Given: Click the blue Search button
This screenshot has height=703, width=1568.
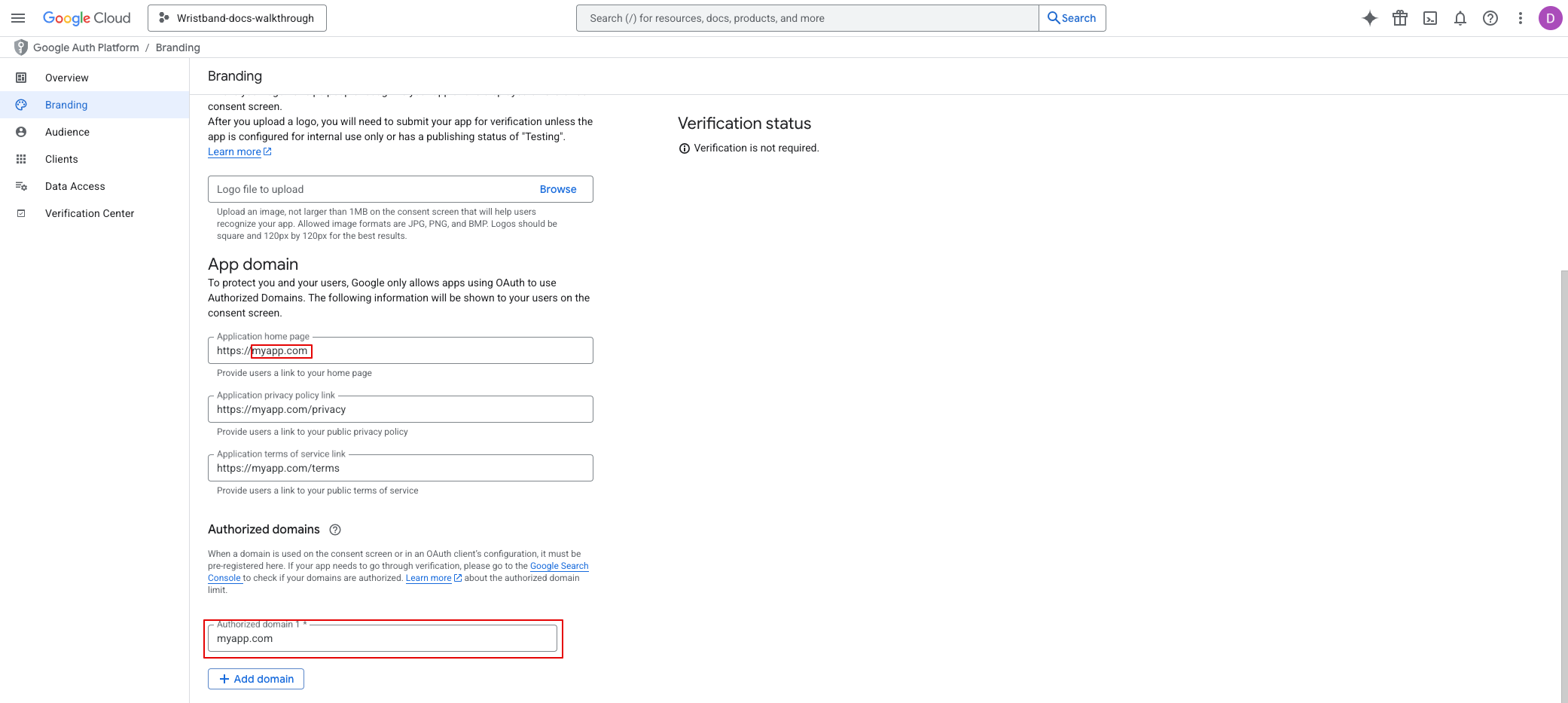Looking at the screenshot, I should pyautogui.click(x=1072, y=18).
